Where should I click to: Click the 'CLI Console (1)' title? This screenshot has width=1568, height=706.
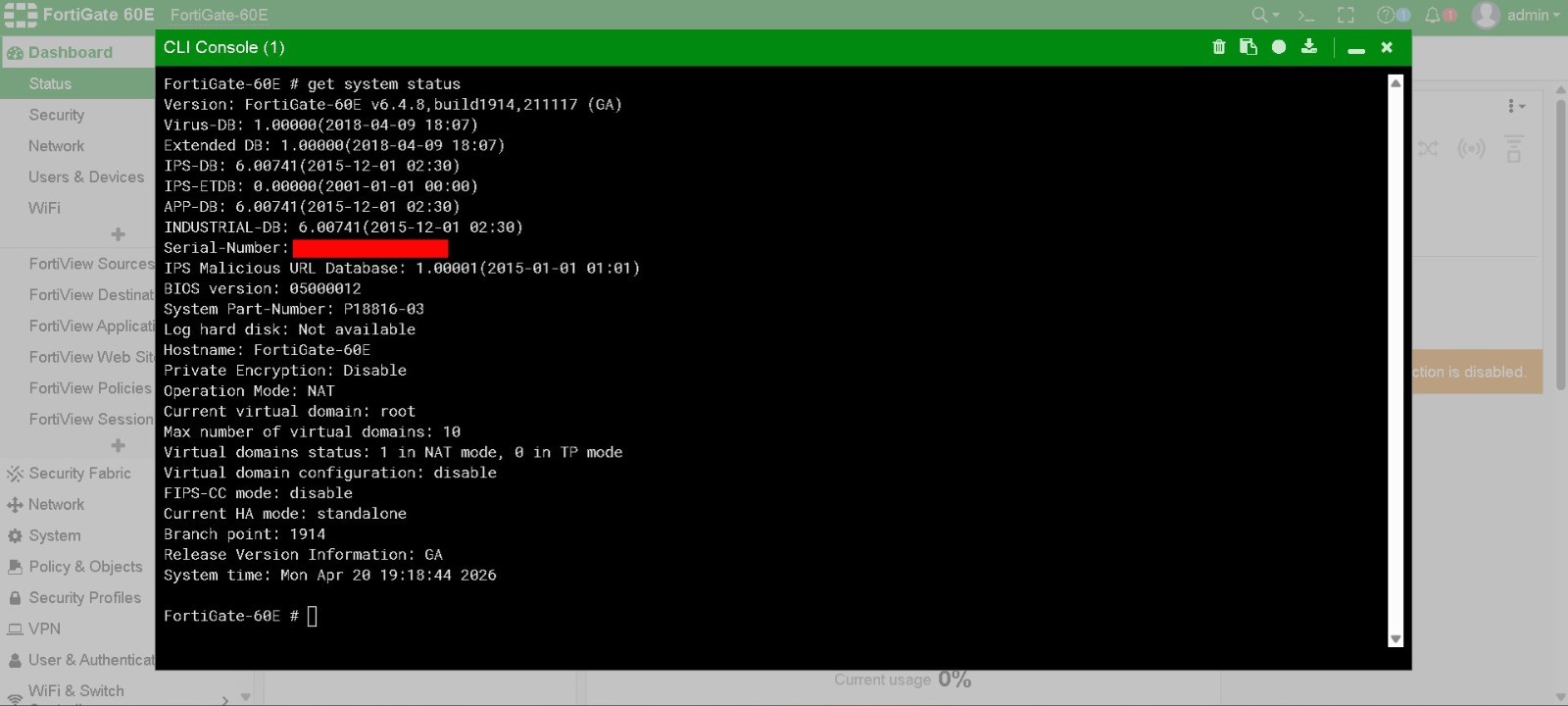[223, 47]
